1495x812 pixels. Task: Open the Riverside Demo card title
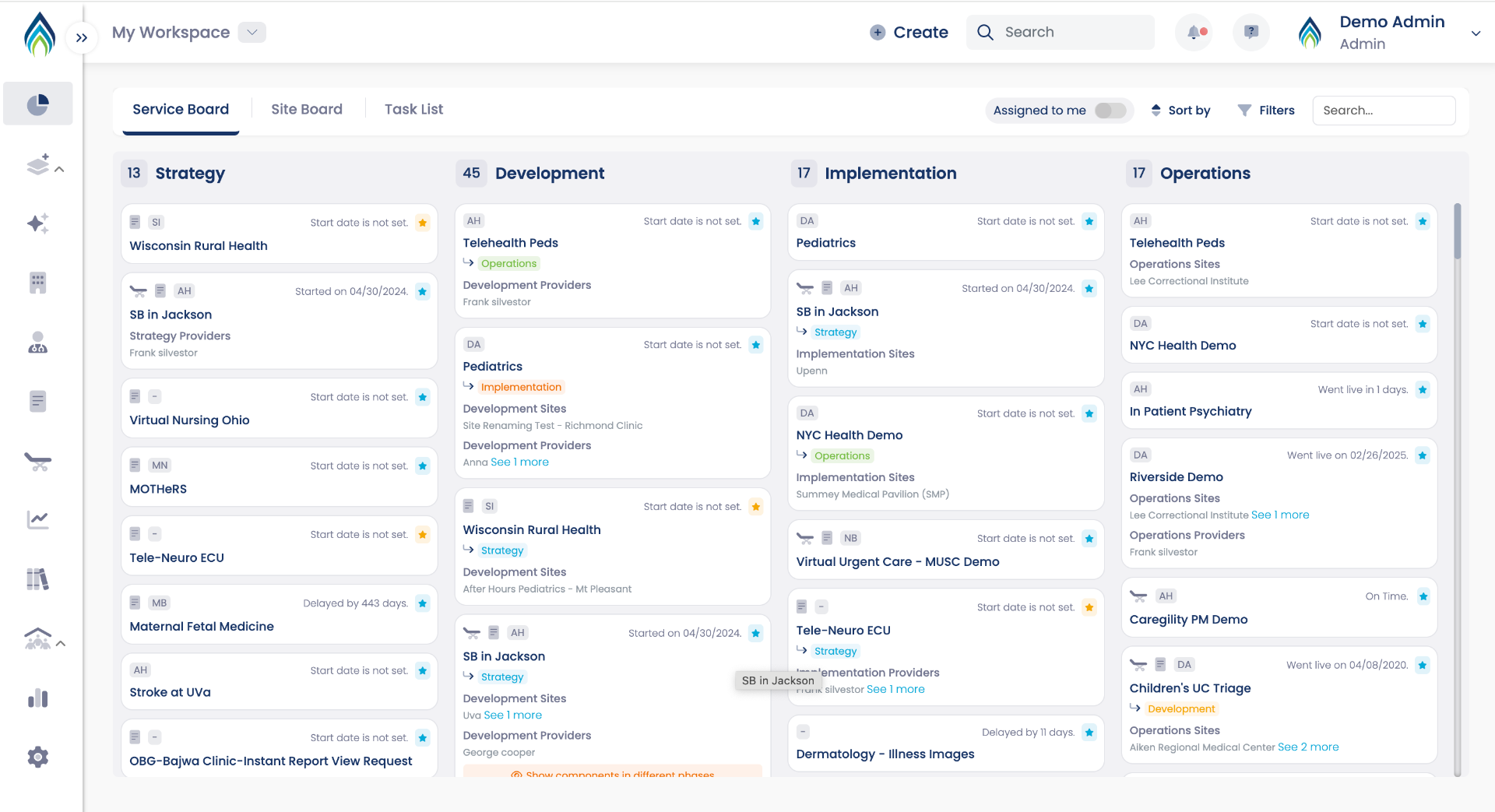click(1176, 477)
